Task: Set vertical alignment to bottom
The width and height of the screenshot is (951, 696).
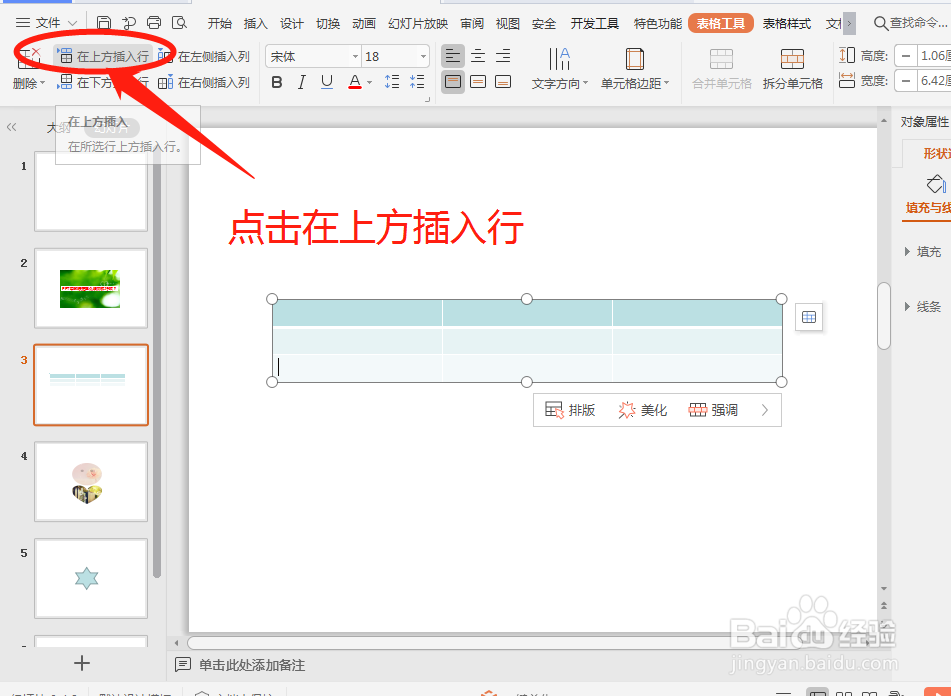Action: pyautogui.click(x=503, y=81)
